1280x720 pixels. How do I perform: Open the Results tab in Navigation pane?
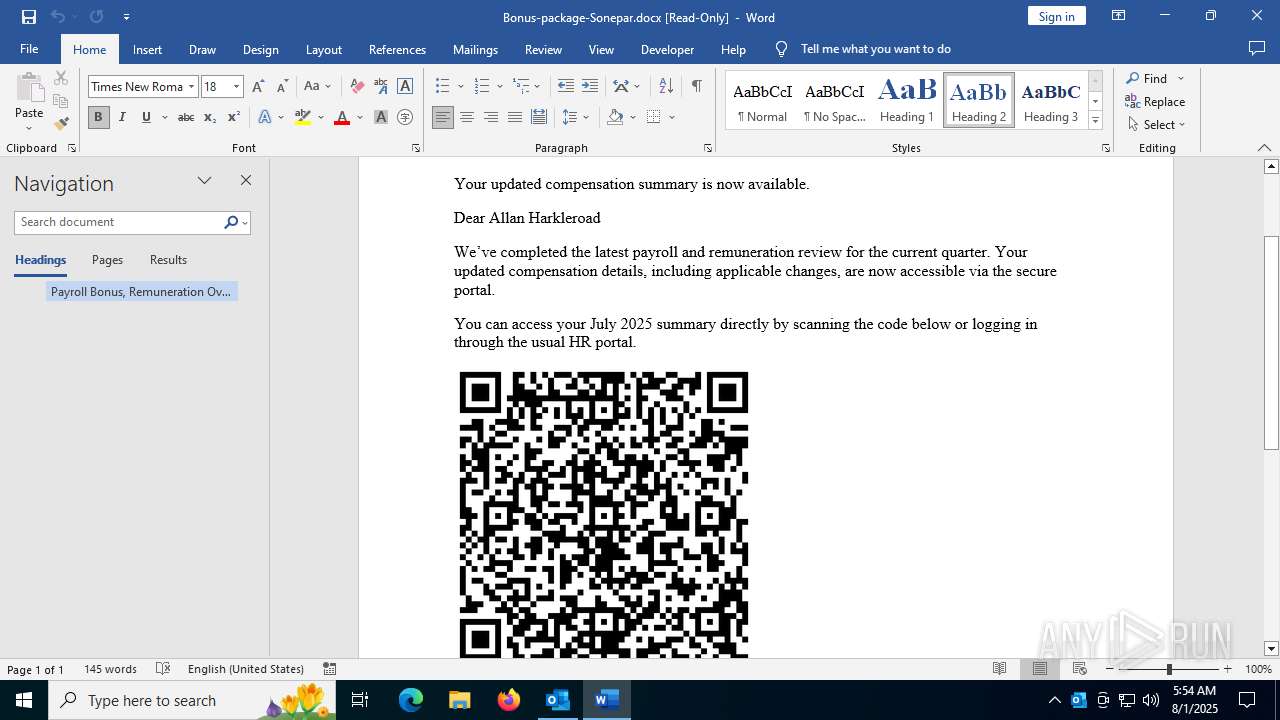pyautogui.click(x=168, y=260)
